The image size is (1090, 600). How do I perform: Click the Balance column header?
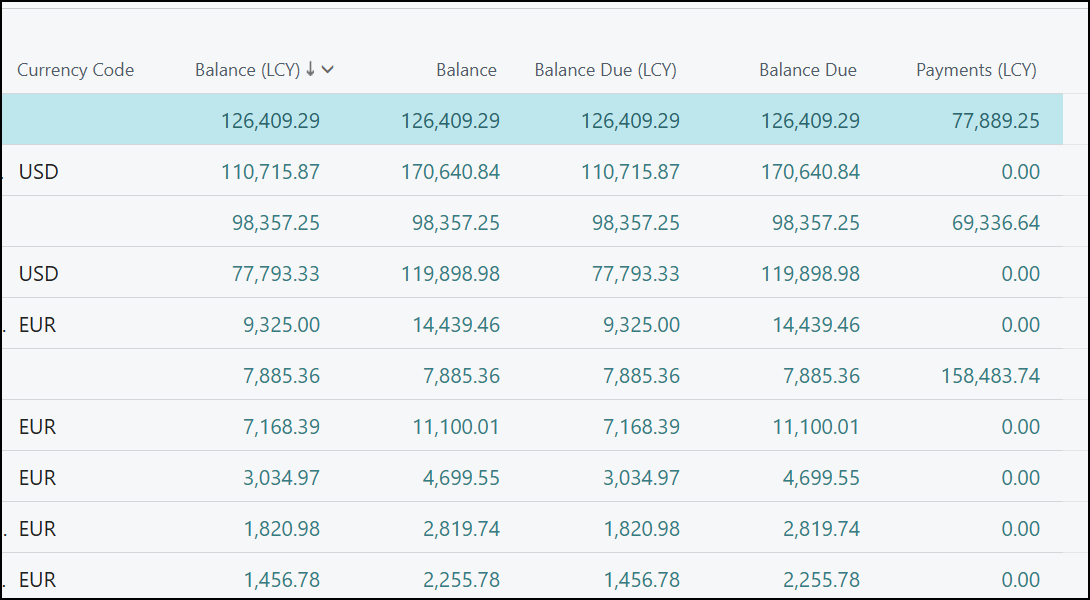pos(466,70)
